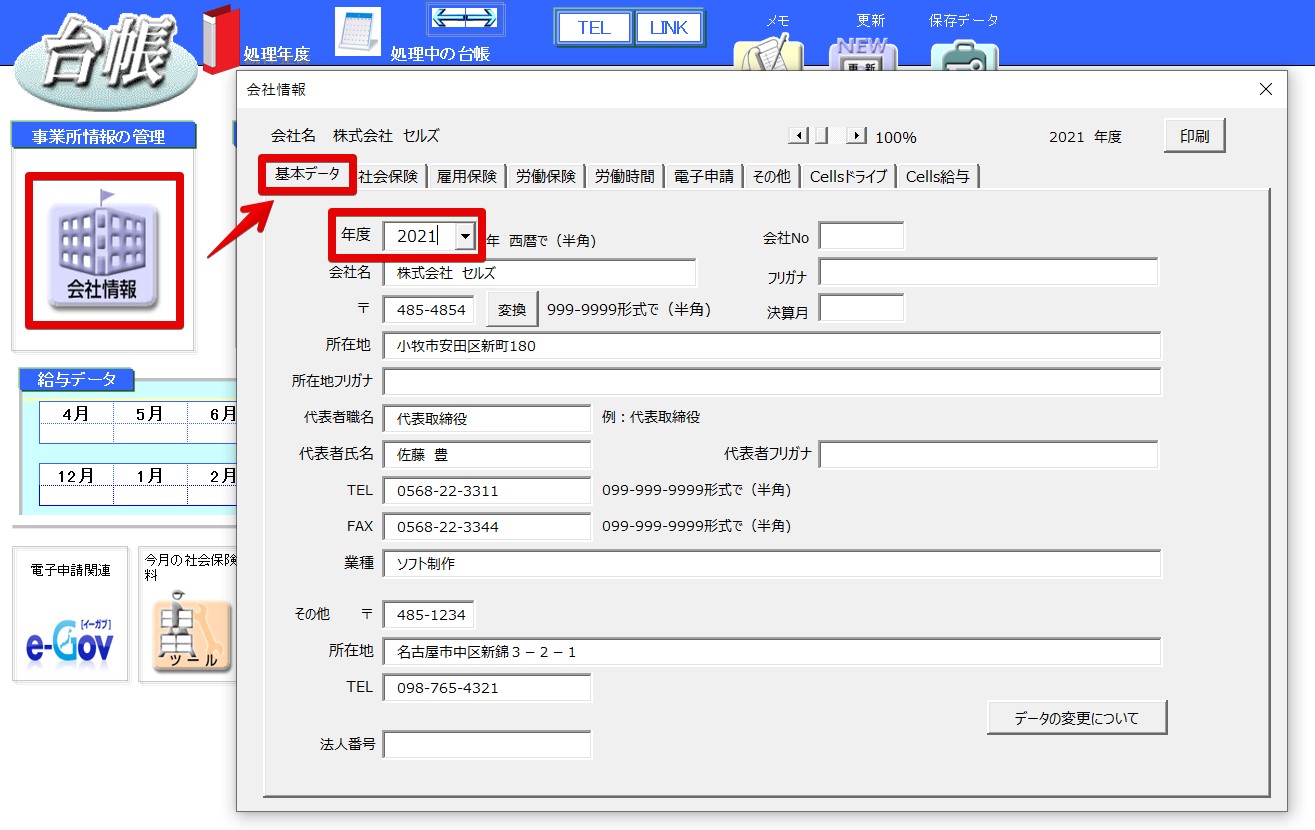
Task: Click the double-arrow width toggle icon
Action: [x=465, y=17]
